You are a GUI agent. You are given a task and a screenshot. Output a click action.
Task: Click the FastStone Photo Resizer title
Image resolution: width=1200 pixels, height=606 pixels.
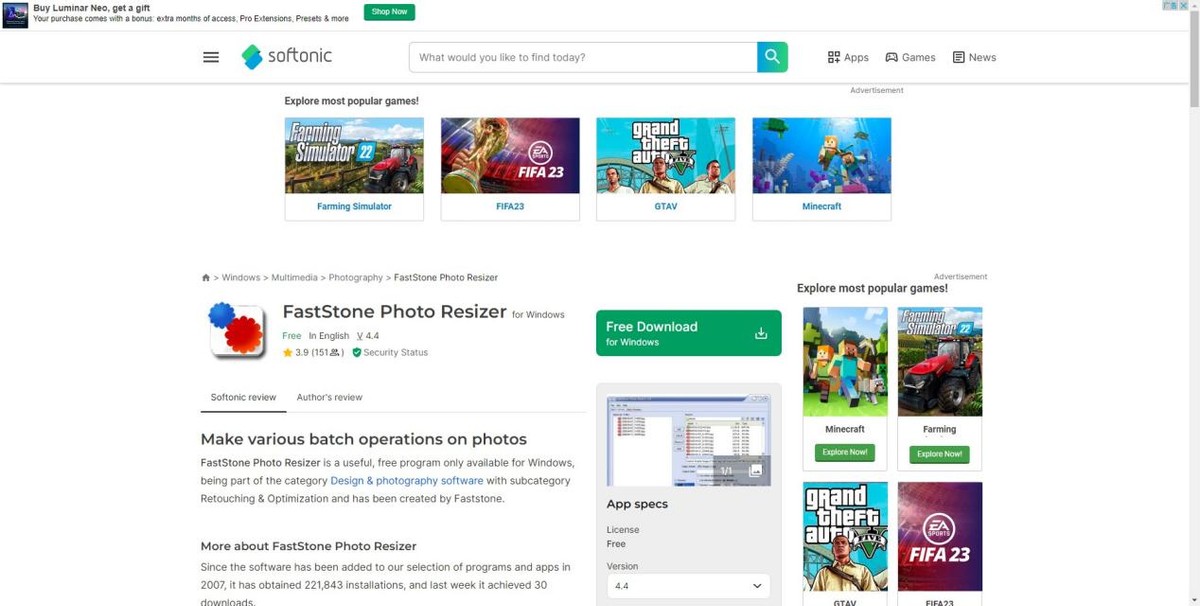pos(395,311)
